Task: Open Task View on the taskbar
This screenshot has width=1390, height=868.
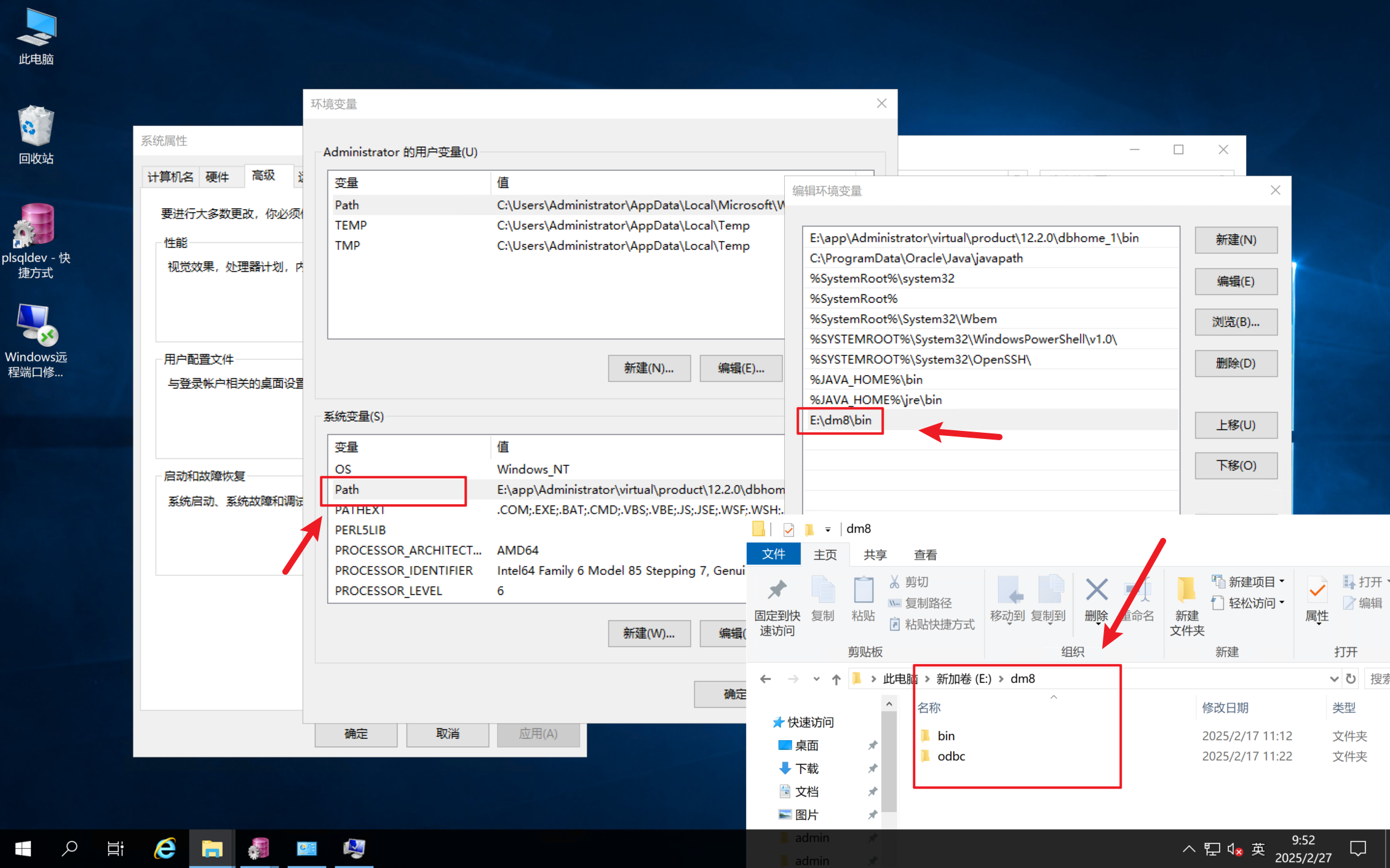Action: (116, 849)
